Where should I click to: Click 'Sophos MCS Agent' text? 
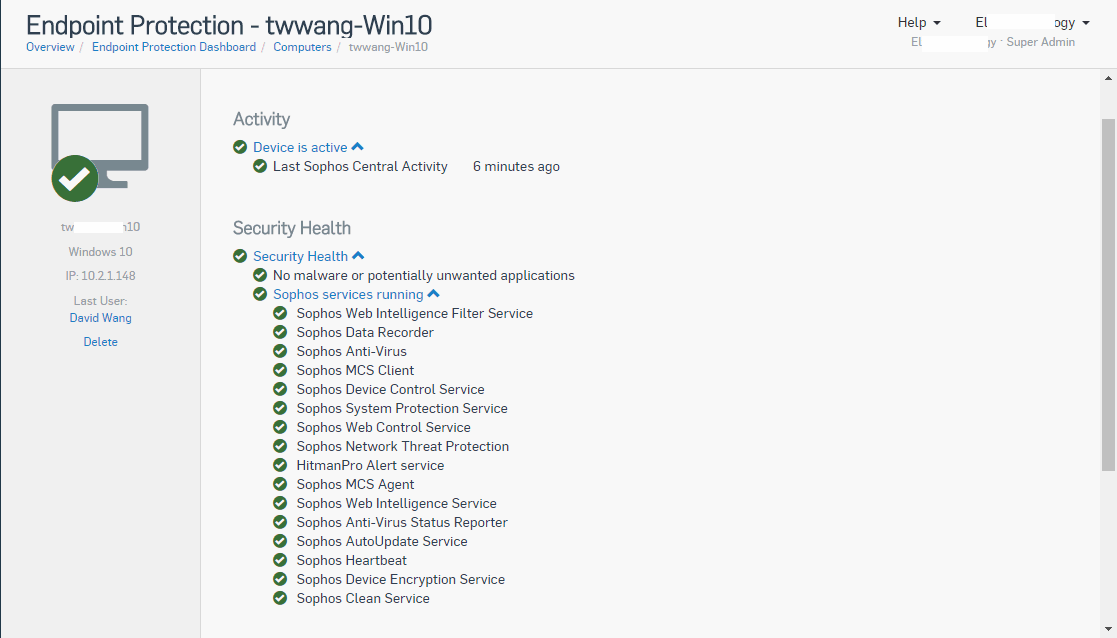pos(355,484)
